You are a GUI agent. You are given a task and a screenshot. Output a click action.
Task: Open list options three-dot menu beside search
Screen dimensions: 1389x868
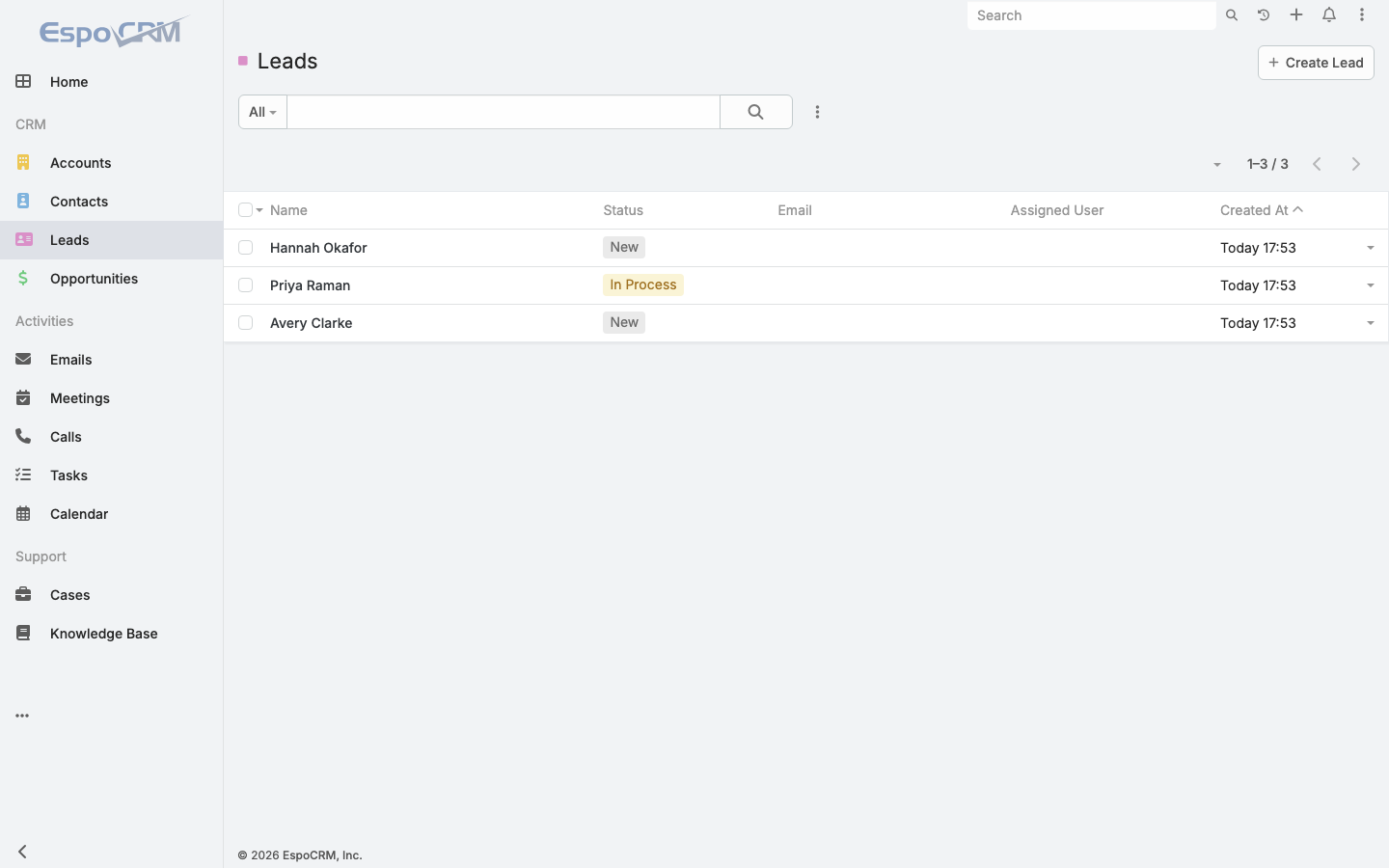pos(817,112)
